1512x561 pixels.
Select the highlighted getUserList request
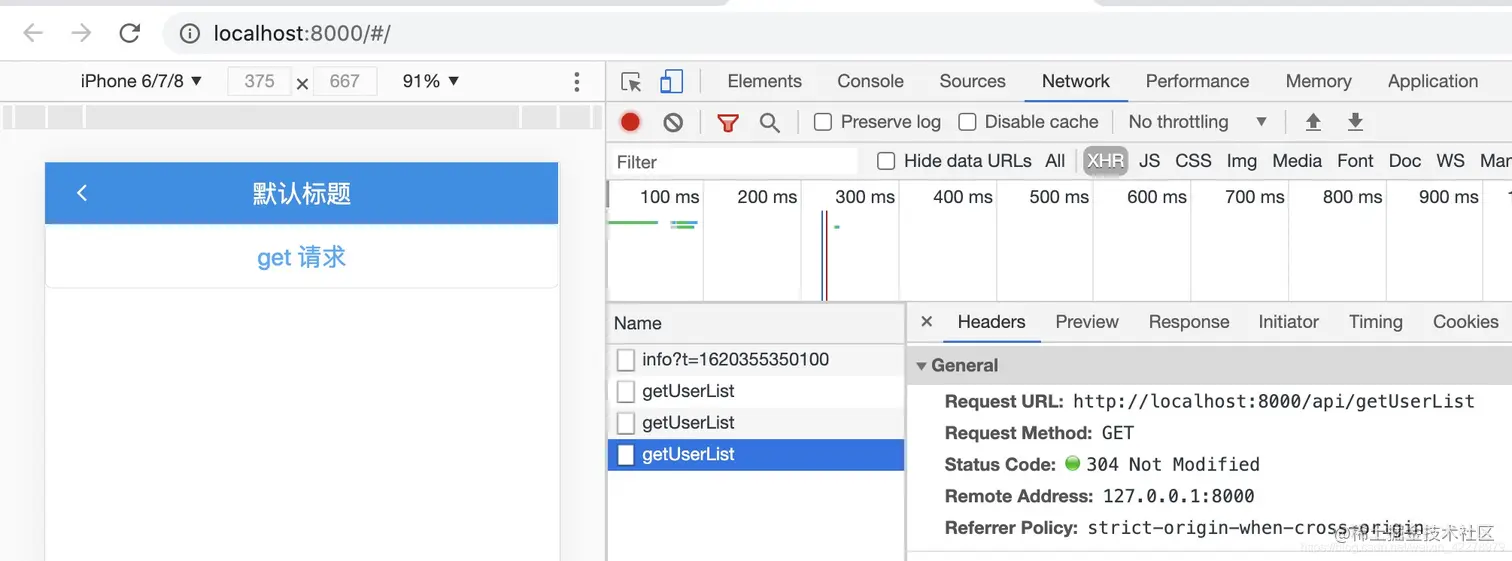point(756,454)
